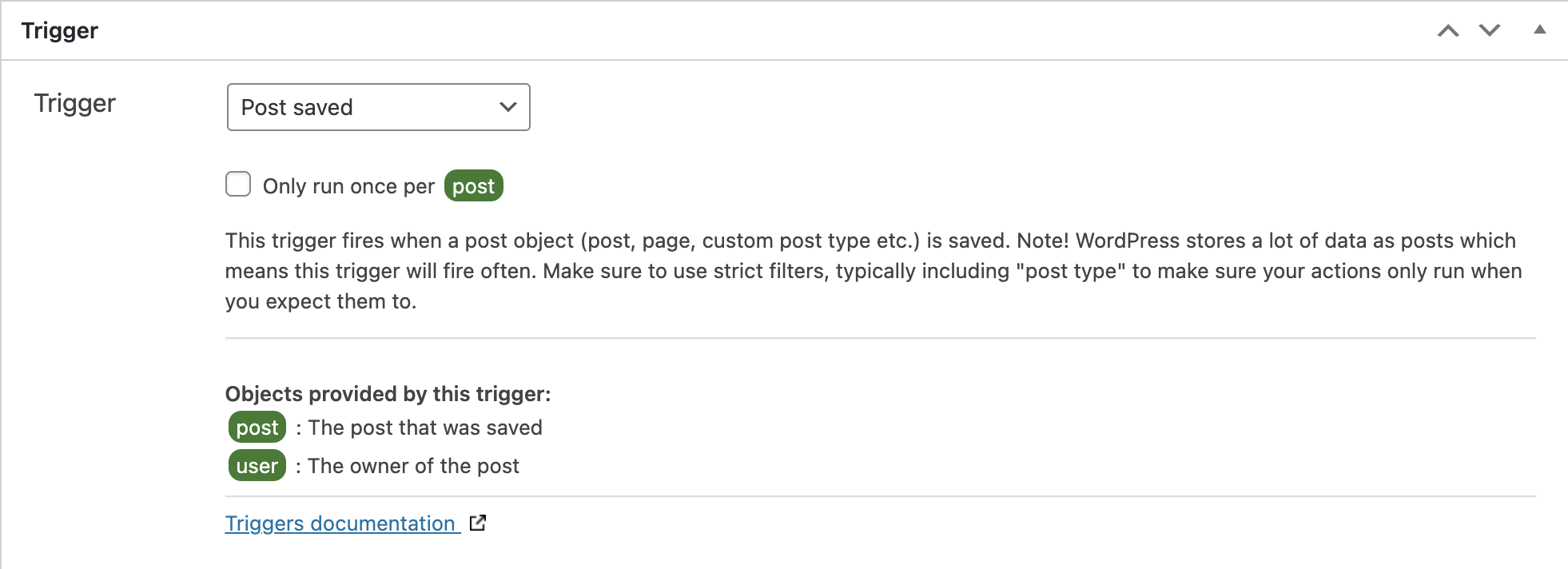Image resolution: width=1568 pixels, height=569 pixels.
Task: Click the "Only run once per" label
Action: point(348,186)
